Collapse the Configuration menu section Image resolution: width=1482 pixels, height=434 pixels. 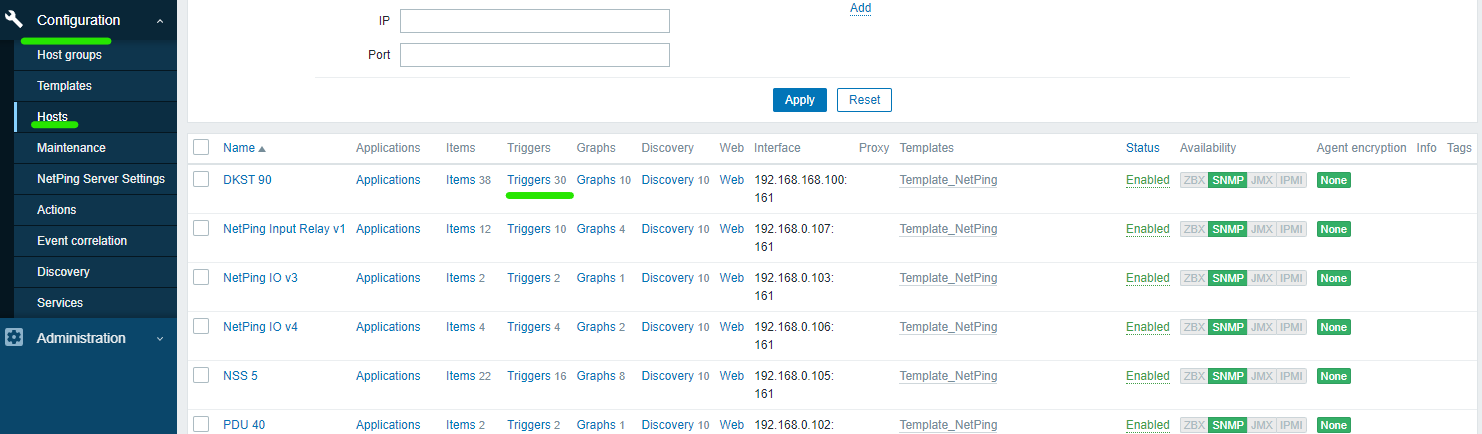tap(160, 20)
